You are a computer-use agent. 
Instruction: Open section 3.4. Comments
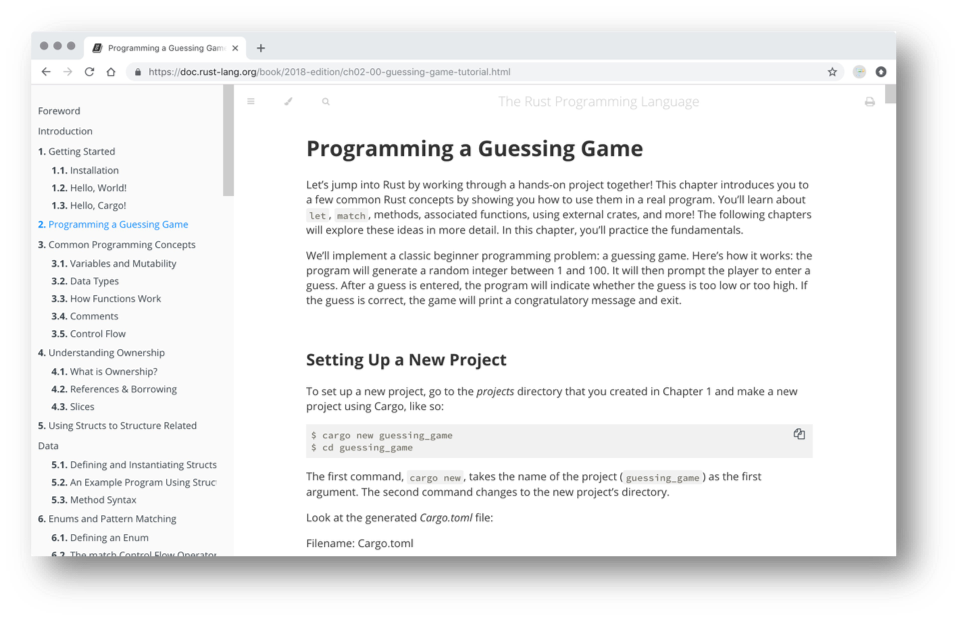tap(84, 316)
